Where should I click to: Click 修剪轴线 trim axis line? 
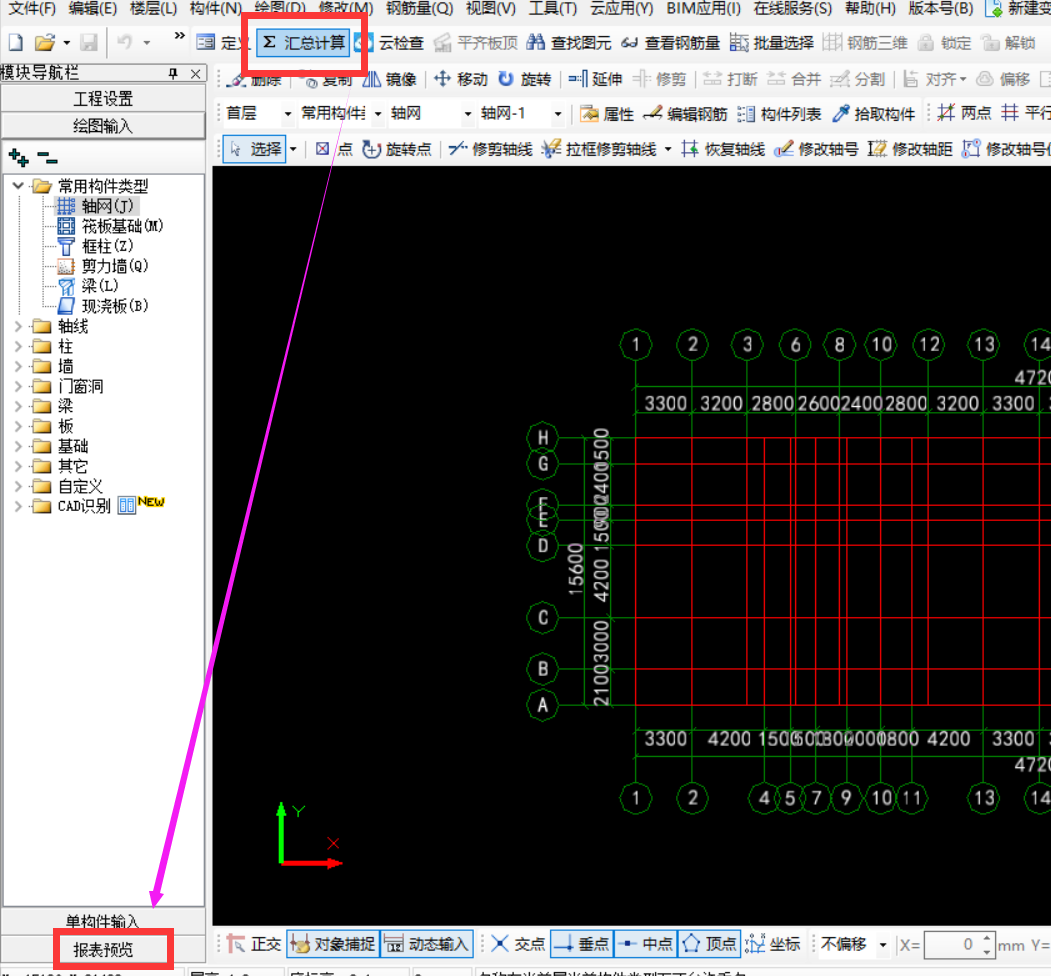[x=491, y=148]
